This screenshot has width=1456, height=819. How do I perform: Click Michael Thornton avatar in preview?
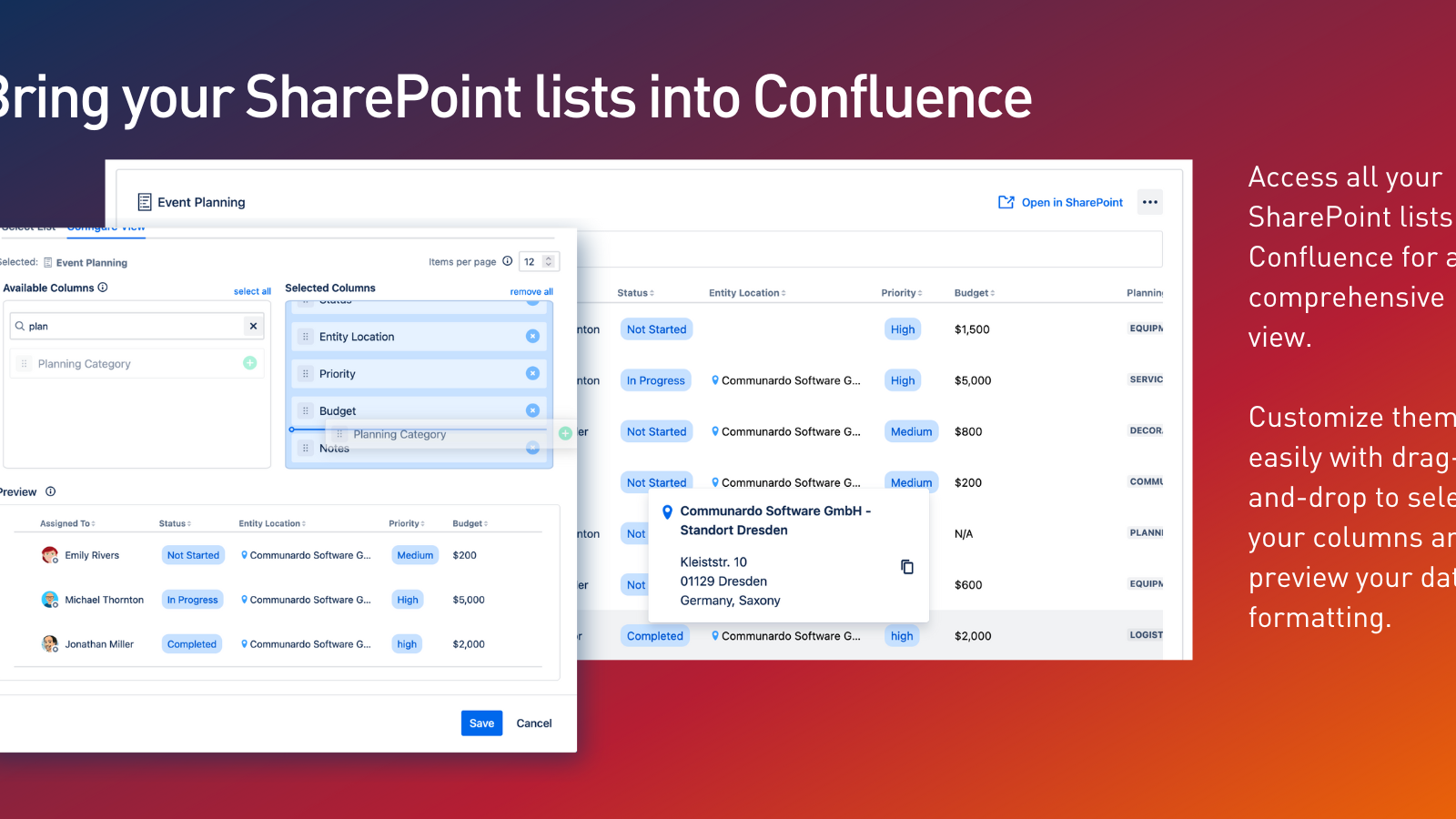click(50, 600)
